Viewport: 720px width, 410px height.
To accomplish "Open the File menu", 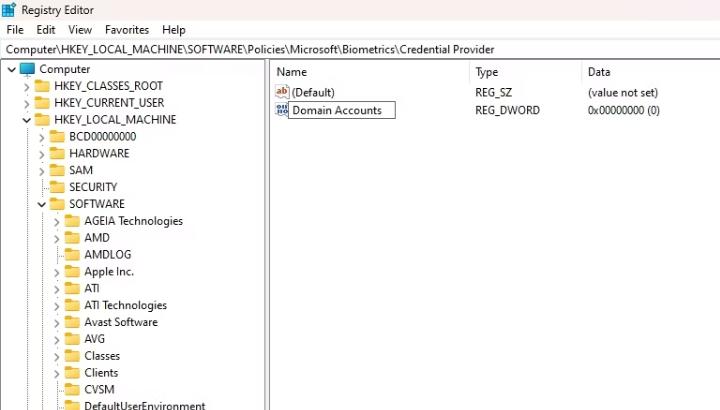I will pyautogui.click(x=15, y=30).
